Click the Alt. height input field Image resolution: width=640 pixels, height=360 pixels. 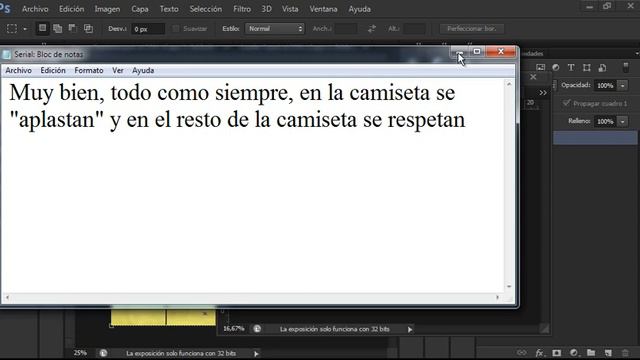(x=414, y=29)
